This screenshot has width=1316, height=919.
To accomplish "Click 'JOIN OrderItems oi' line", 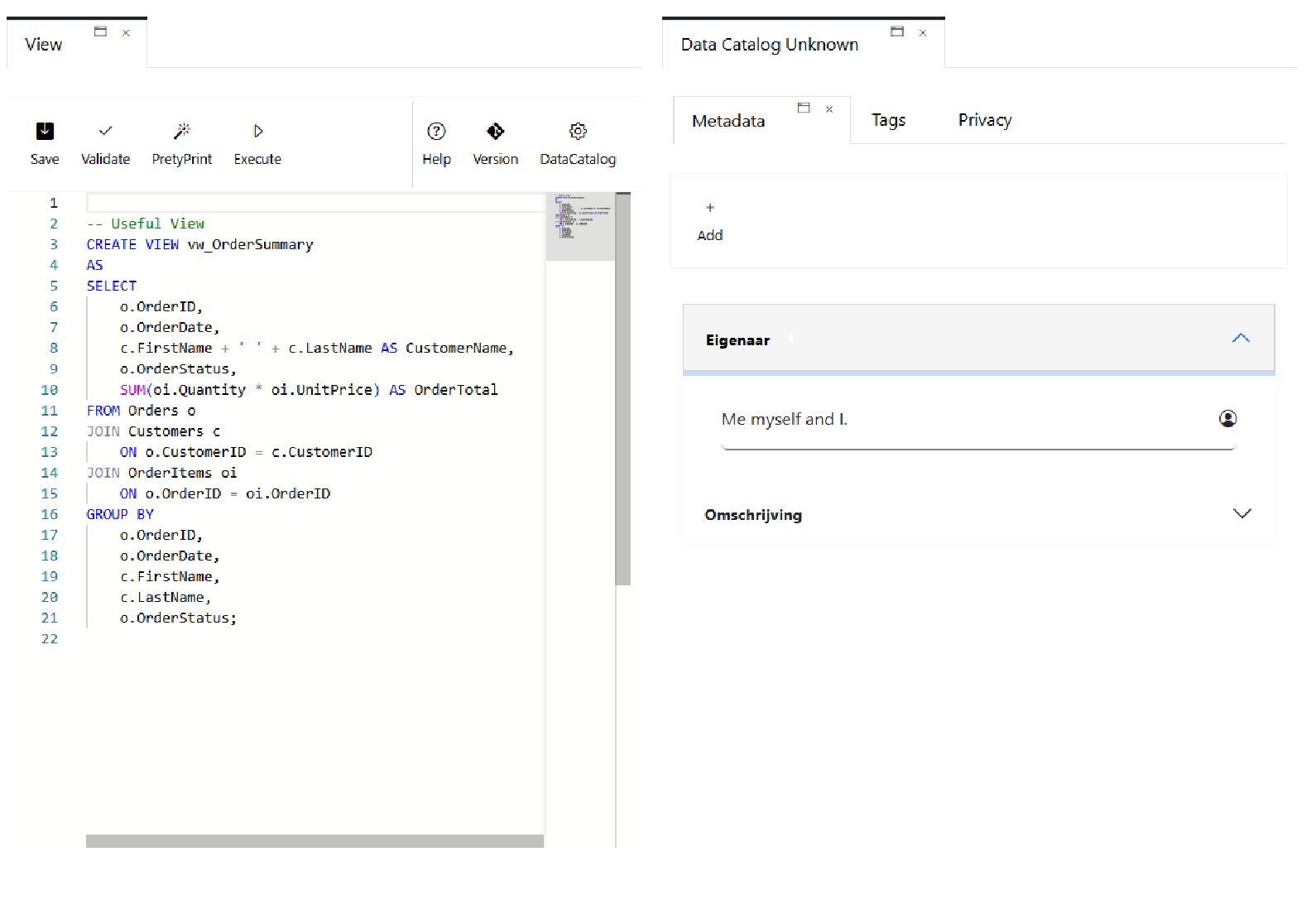I will click(x=161, y=473).
